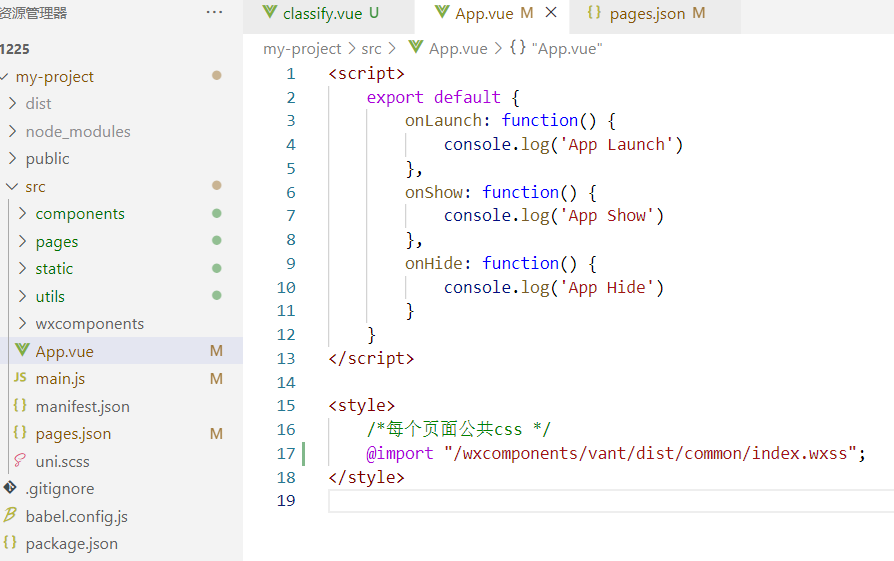Click my-project in the breadcrumb
Viewport: 894px width, 561px height.
(302, 49)
